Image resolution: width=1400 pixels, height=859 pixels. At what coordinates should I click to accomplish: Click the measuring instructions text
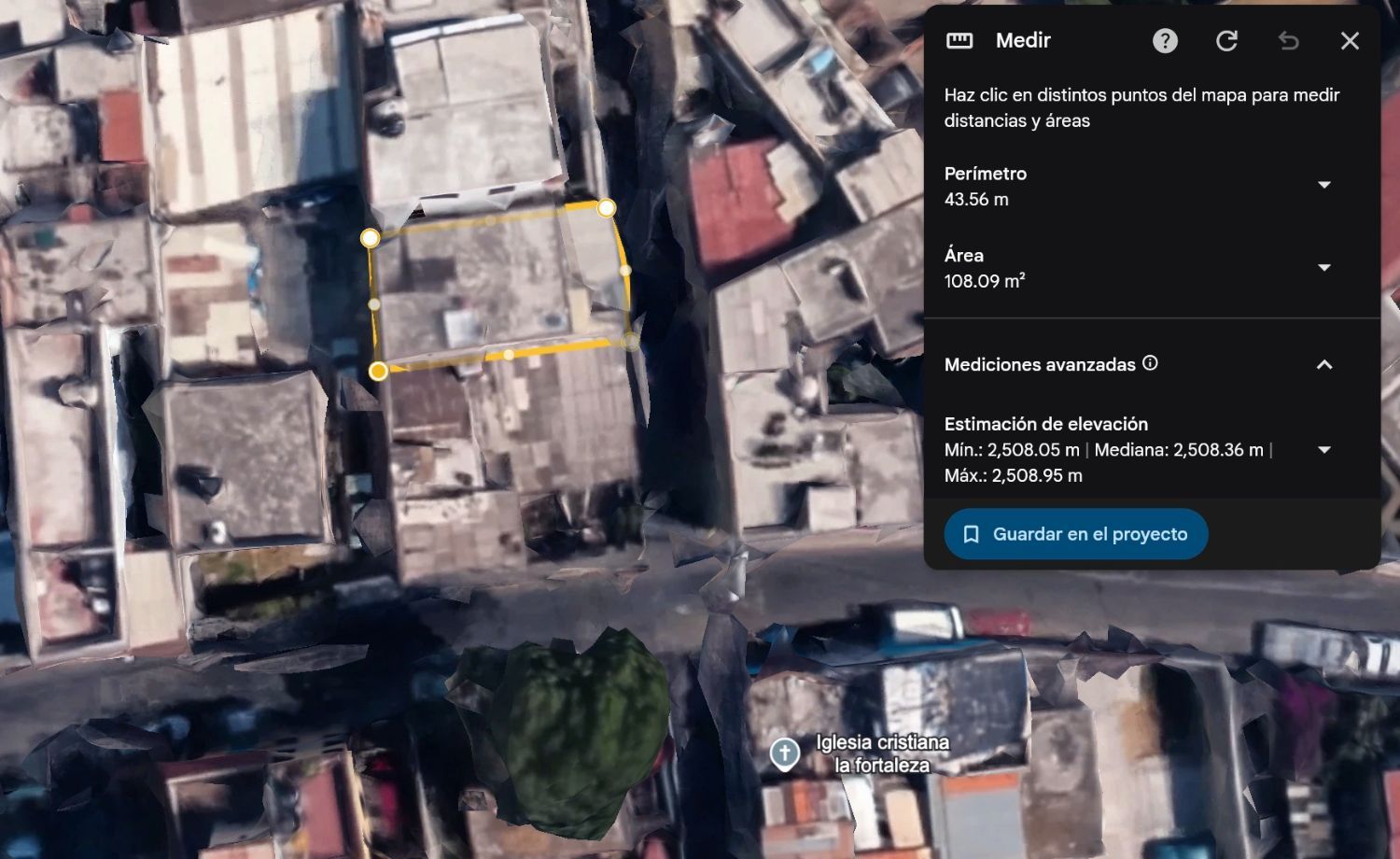(1141, 107)
